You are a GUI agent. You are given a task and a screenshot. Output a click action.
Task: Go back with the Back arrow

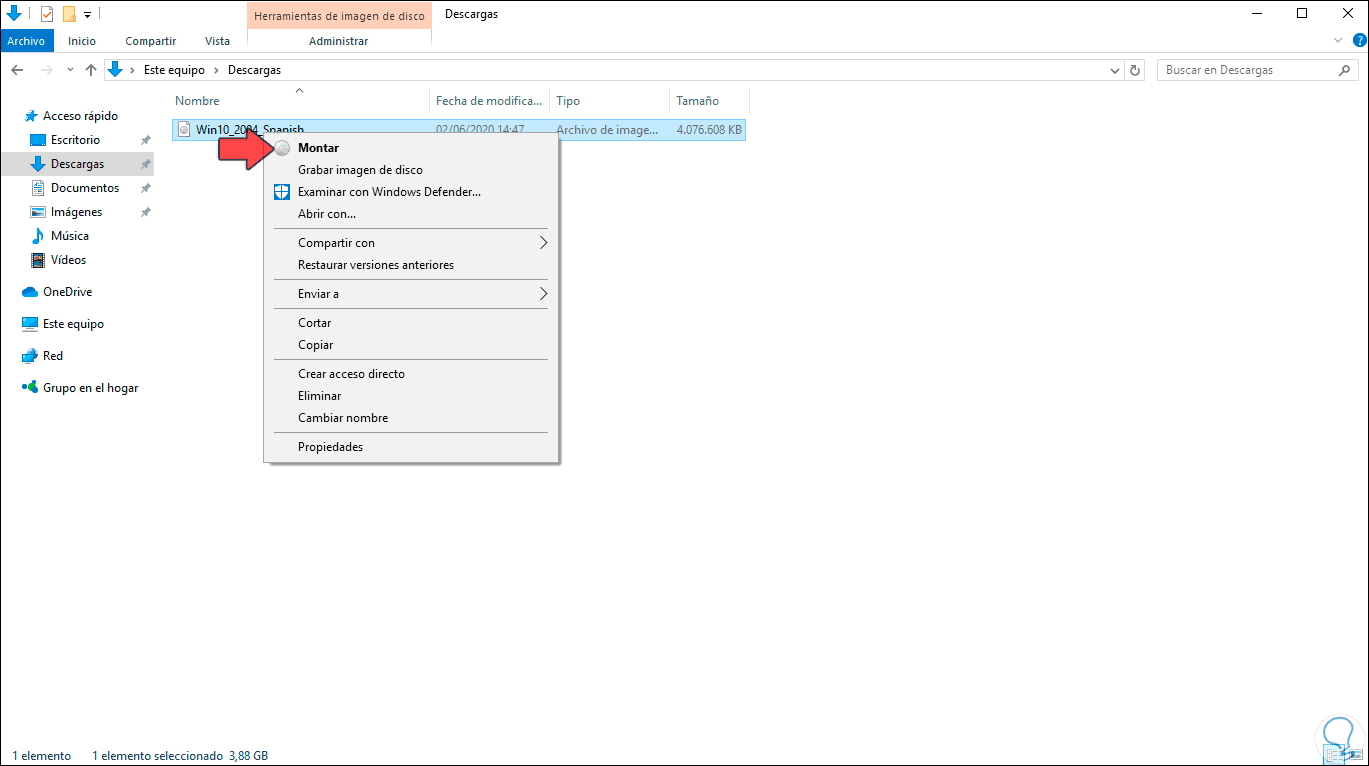[x=17, y=70]
